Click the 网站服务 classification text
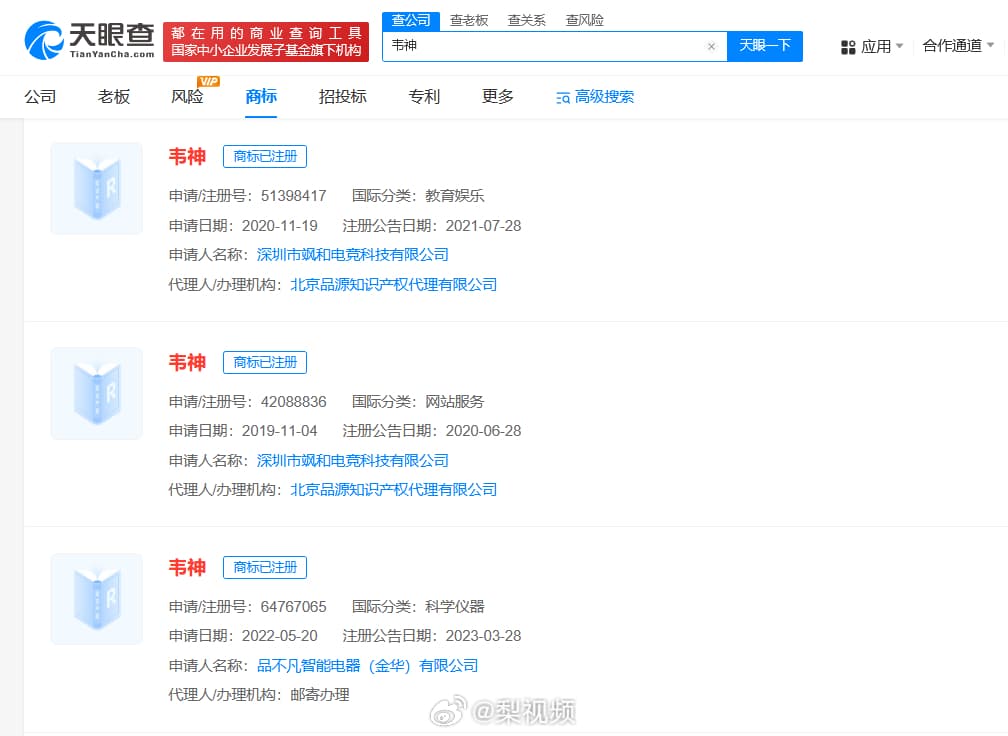Viewport: 1008px width, 736px height. pos(455,401)
